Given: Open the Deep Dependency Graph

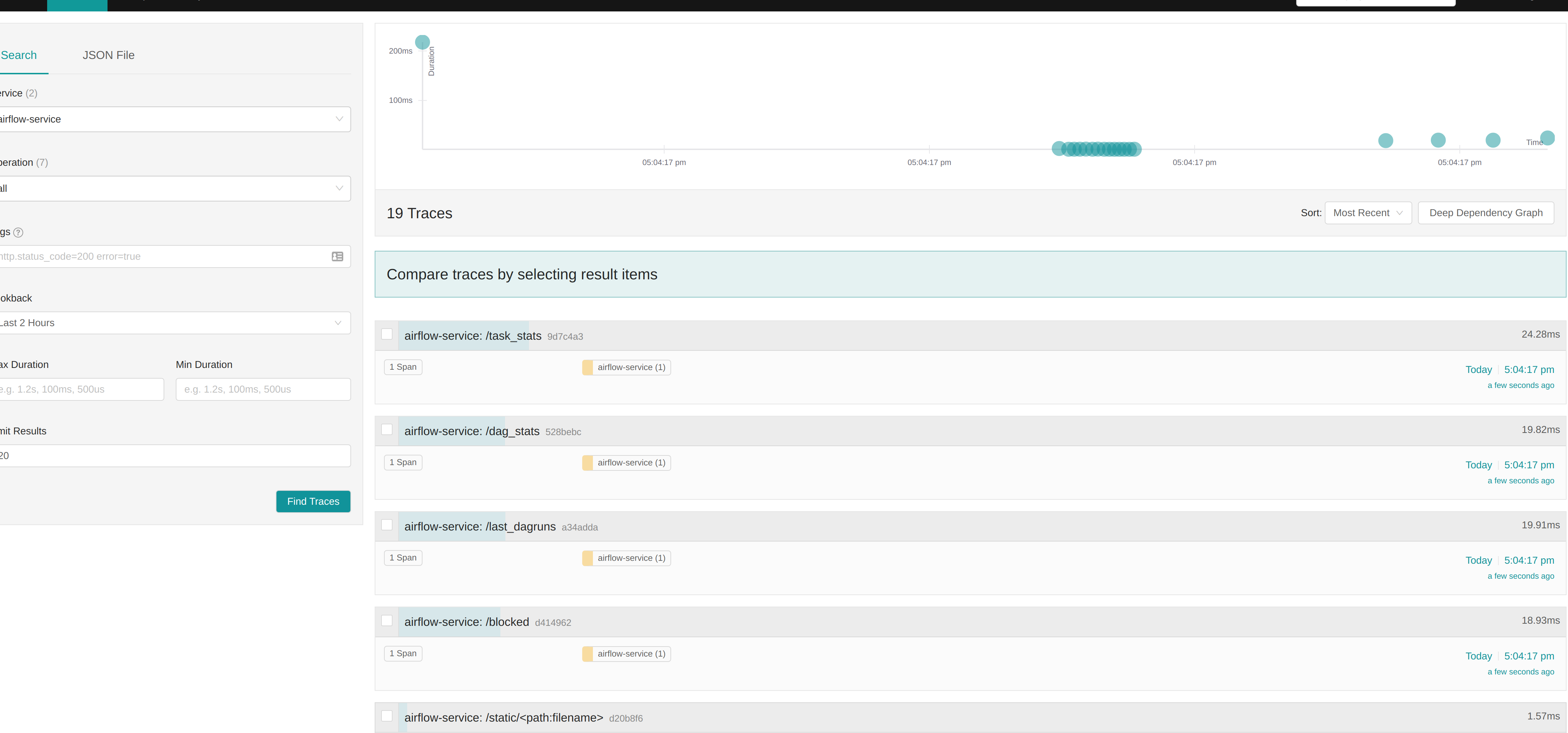Looking at the screenshot, I should pyautogui.click(x=1485, y=213).
